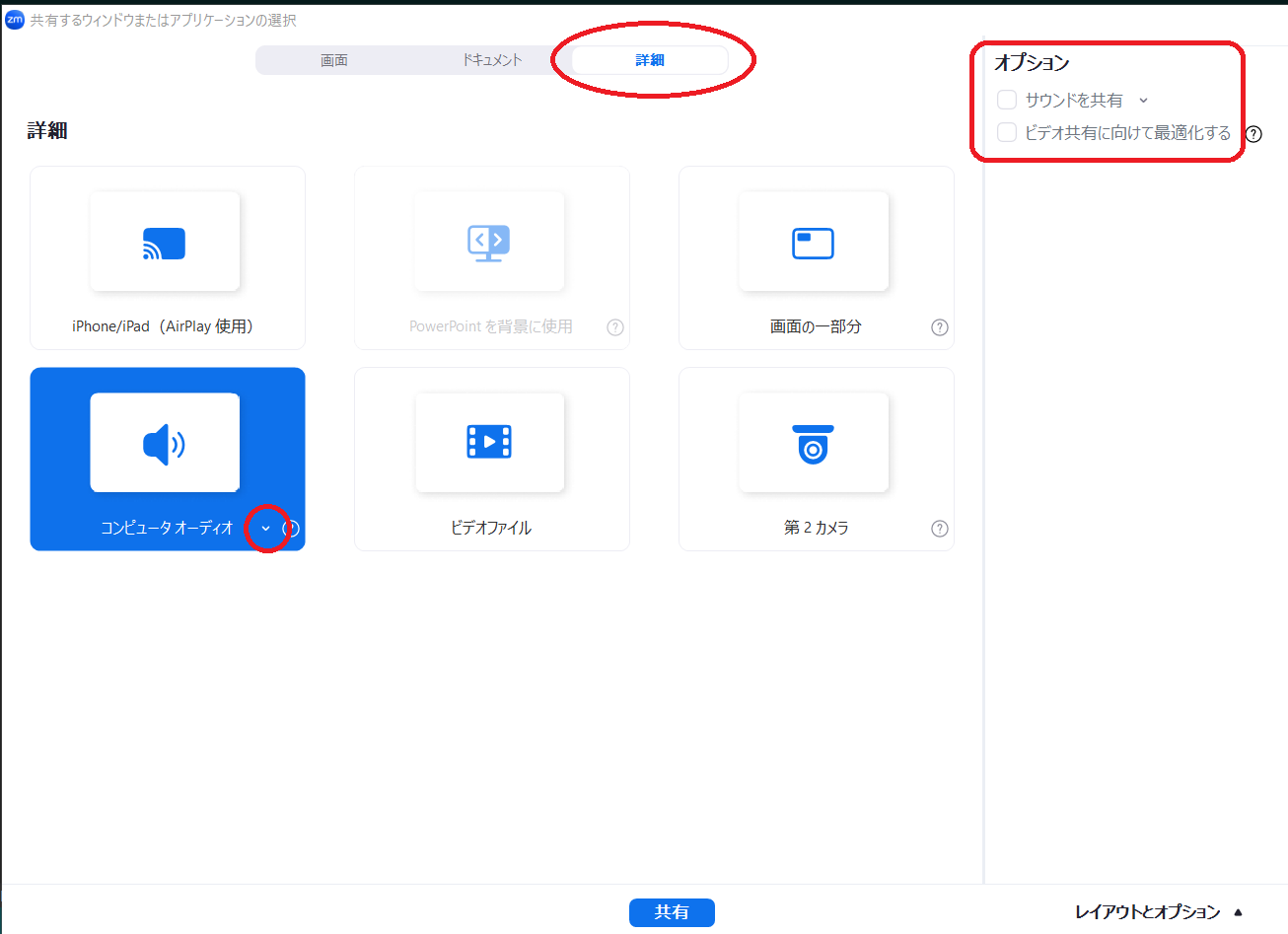This screenshot has height=934, width=1288.
Task: Select the PowerPoint as background icon
Action: (x=489, y=243)
